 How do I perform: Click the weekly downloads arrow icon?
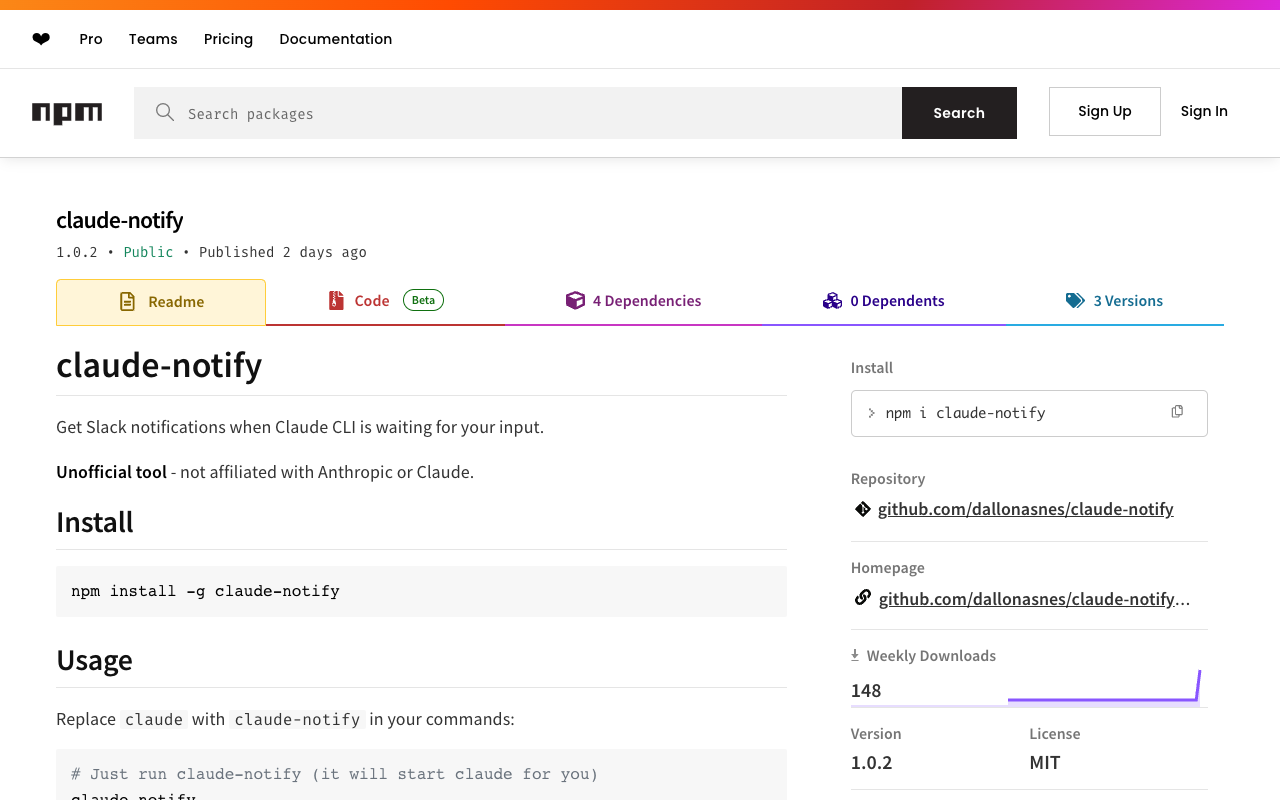click(x=855, y=655)
